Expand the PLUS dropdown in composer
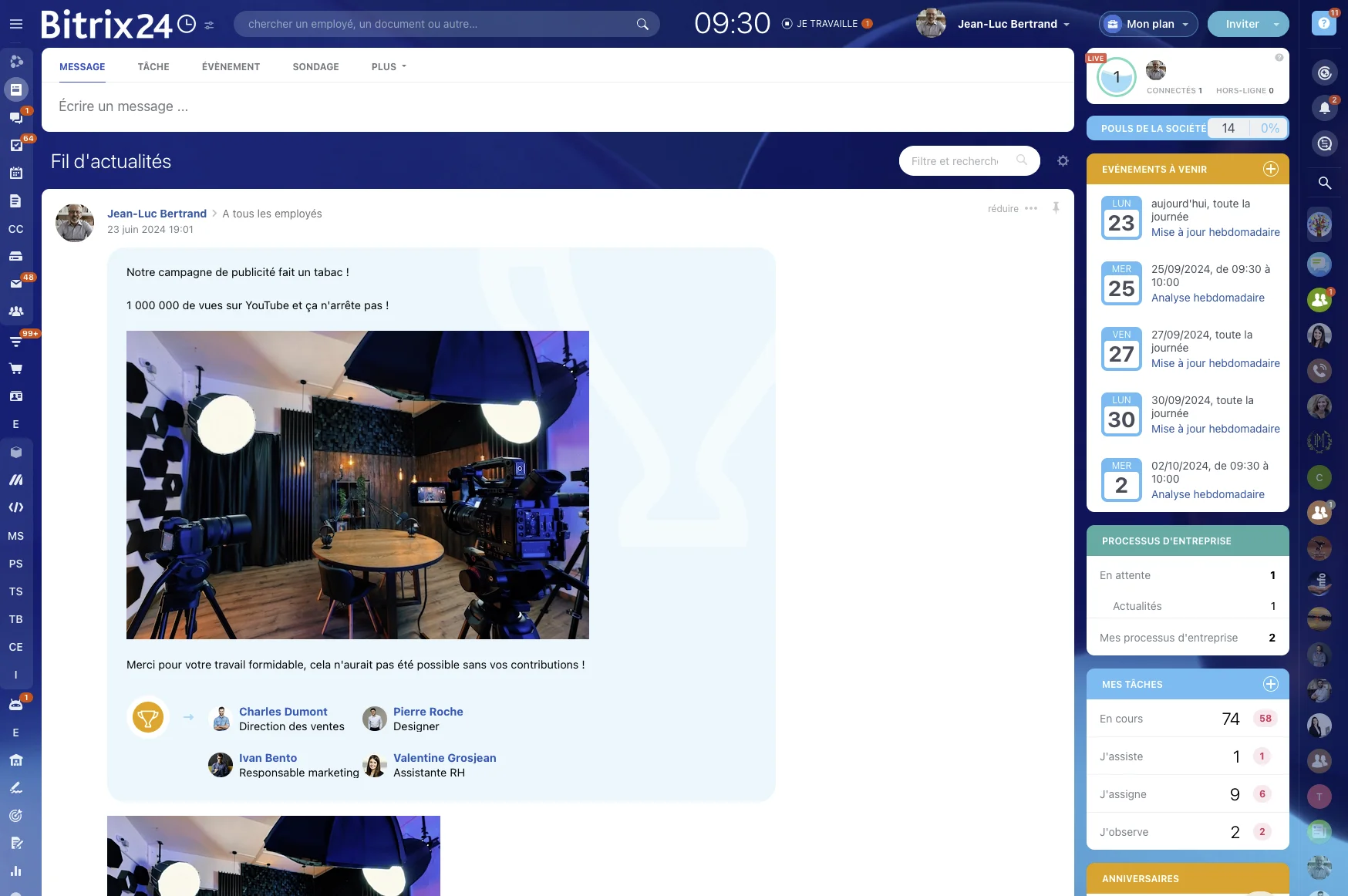Viewport: 1348px width, 896px height. tap(389, 67)
